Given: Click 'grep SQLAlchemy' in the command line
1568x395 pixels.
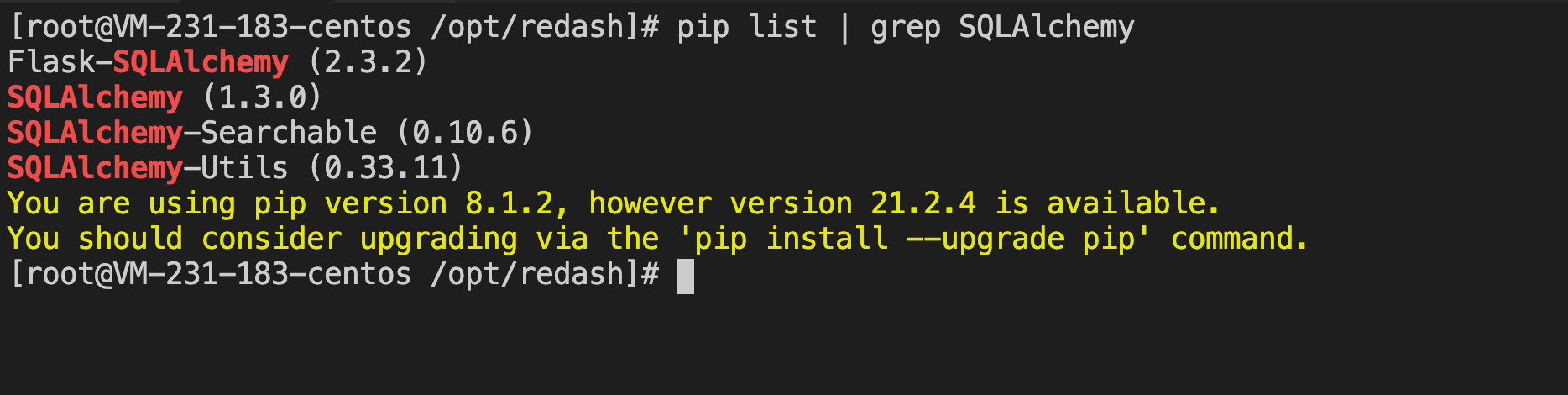Looking at the screenshot, I should (x=1002, y=28).
